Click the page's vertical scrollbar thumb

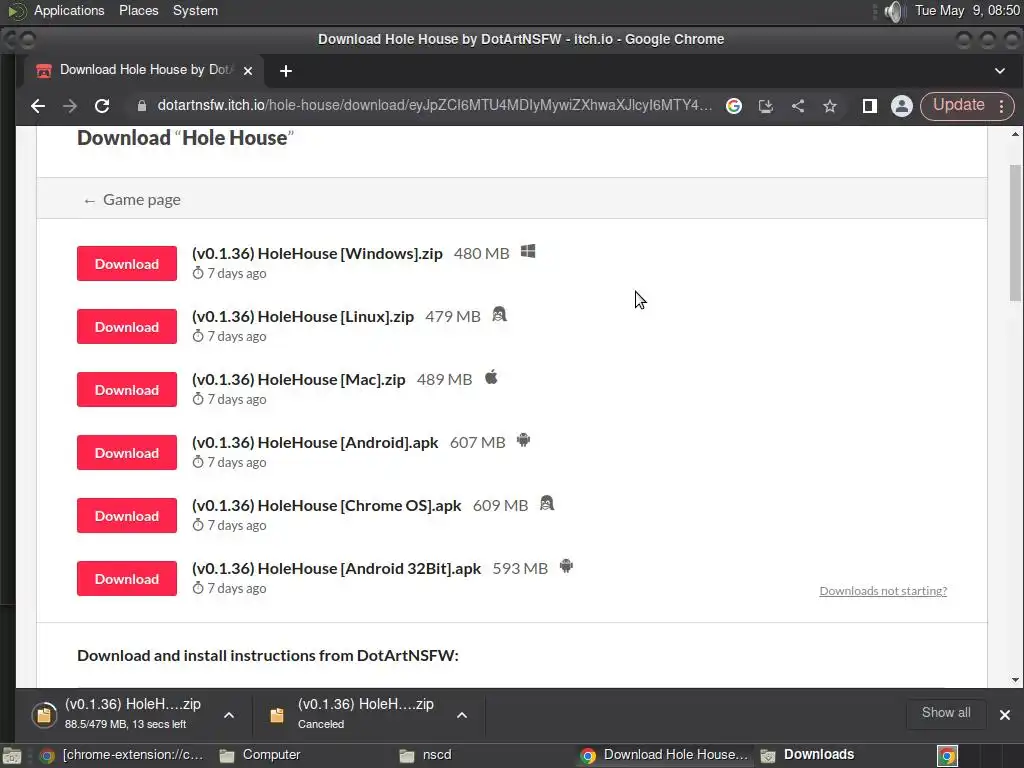[x=1015, y=232]
